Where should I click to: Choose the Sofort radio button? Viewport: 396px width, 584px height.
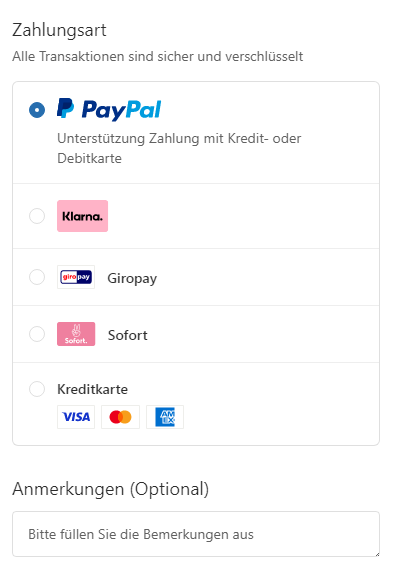pyautogui.click(x=37, y=334)
